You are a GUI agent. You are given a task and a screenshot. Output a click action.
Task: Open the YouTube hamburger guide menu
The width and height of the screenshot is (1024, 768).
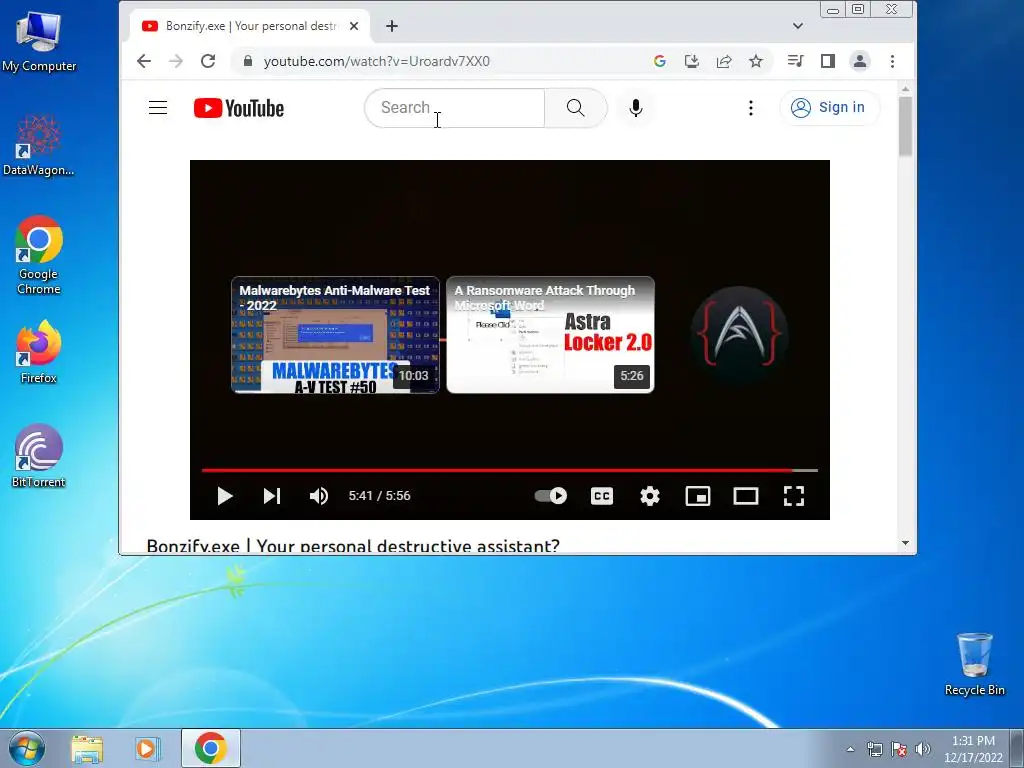158,108
